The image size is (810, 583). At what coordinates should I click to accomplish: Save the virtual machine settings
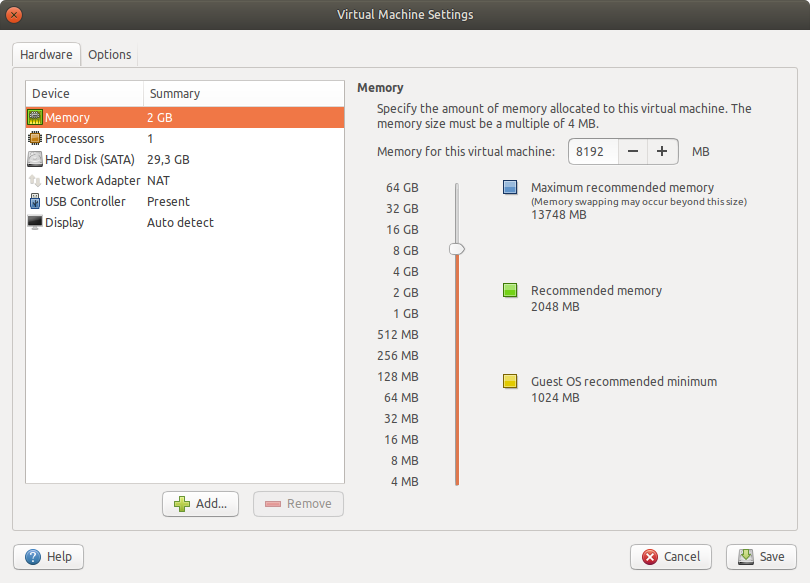761,557
